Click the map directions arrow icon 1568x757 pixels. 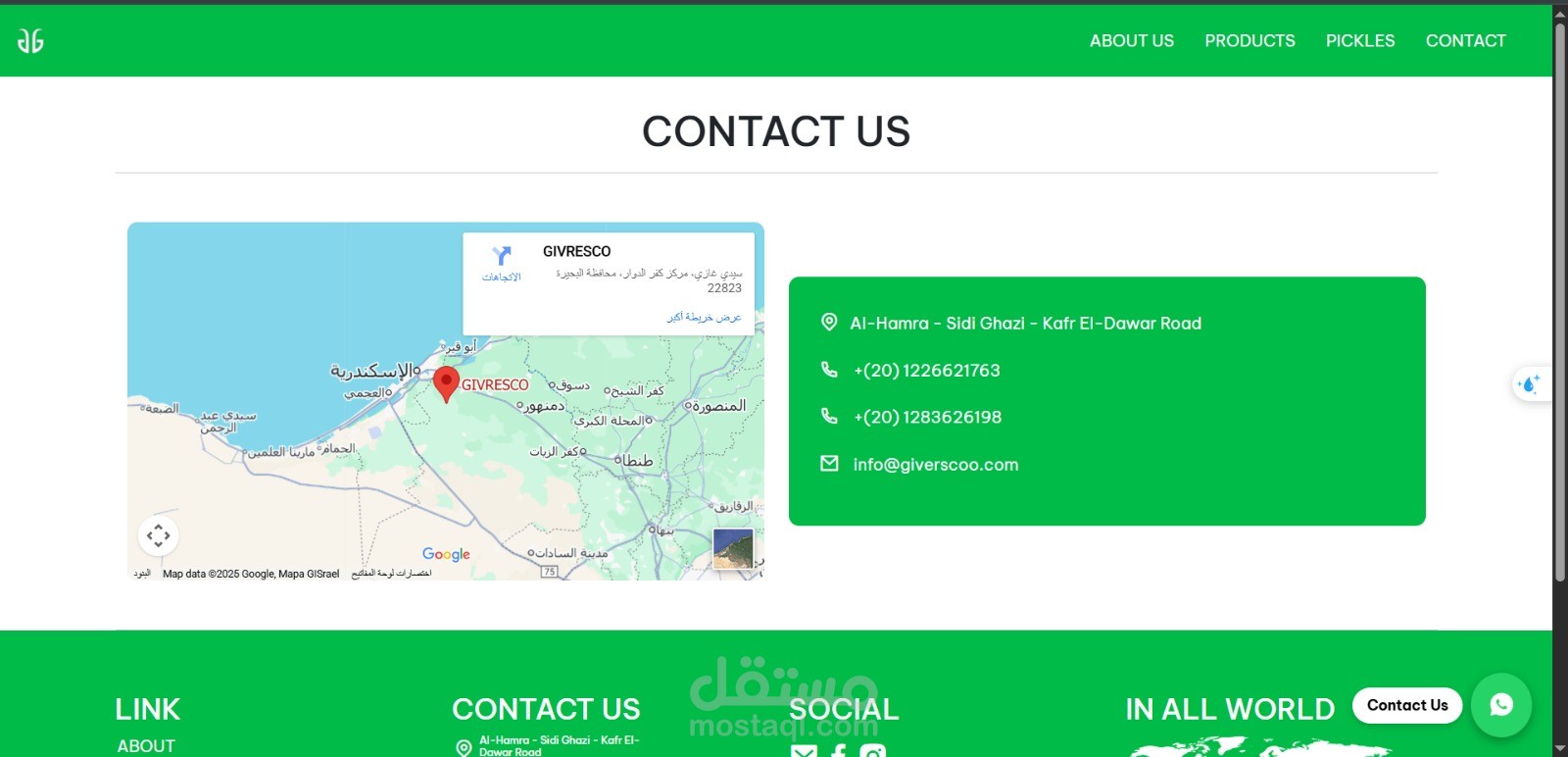502,256
